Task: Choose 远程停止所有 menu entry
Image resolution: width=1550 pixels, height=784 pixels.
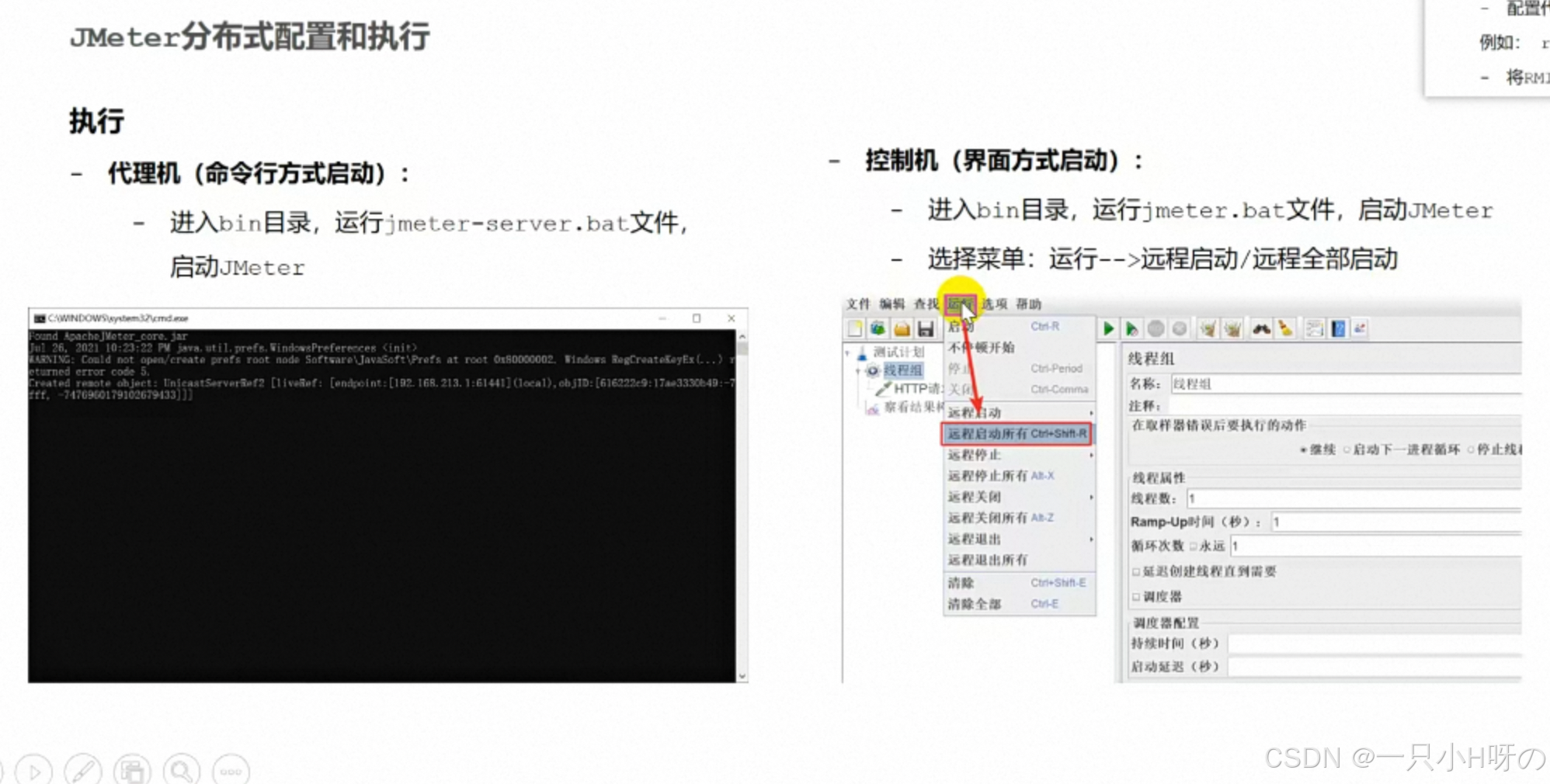Action: click(x=1019, y=476)
